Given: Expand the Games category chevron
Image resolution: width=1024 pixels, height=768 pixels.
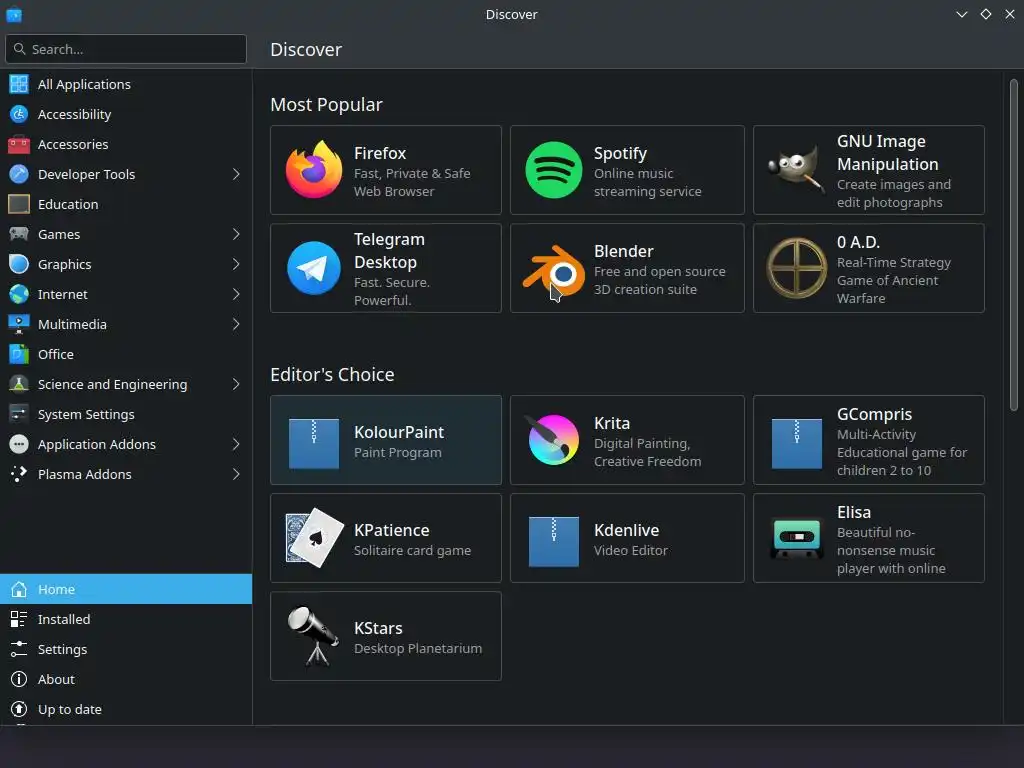Looking at the screenshot, I should point(236,234).
